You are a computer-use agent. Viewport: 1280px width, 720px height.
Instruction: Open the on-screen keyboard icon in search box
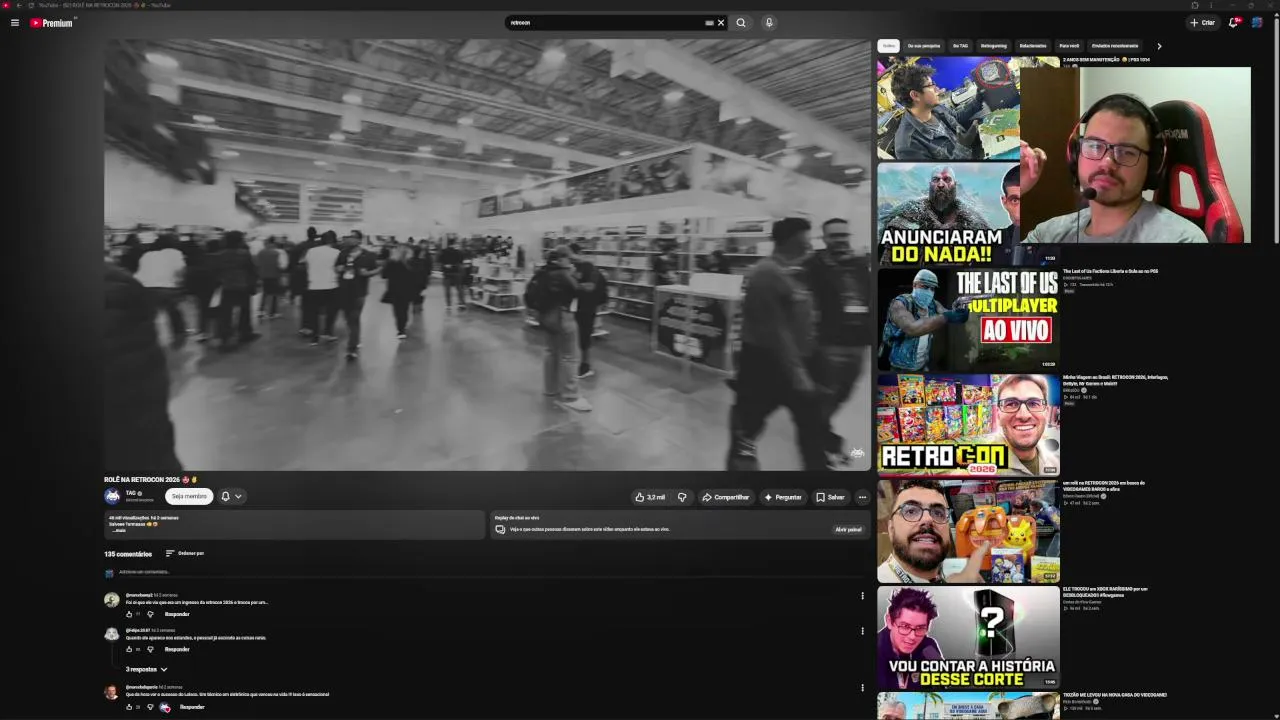tap(709, 23)
